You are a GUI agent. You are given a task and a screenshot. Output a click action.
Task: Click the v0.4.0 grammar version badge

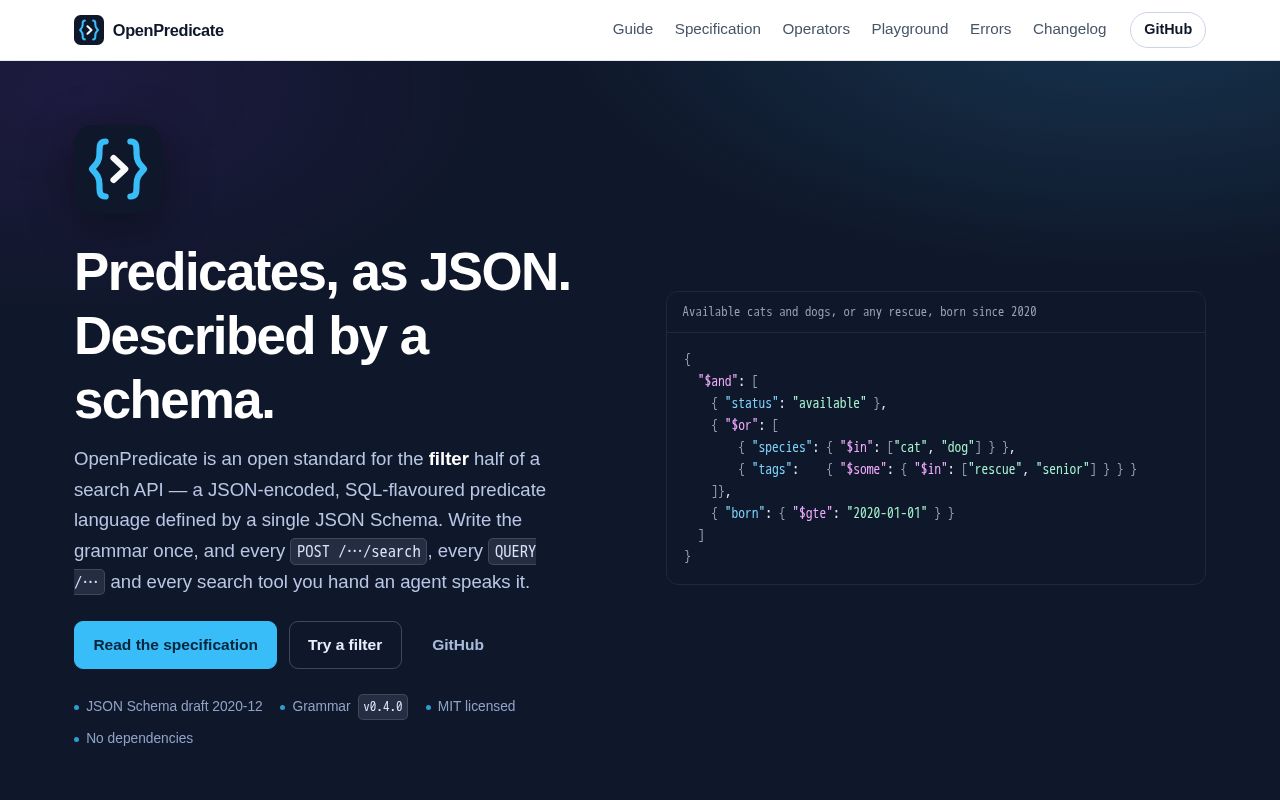[383, 707]
